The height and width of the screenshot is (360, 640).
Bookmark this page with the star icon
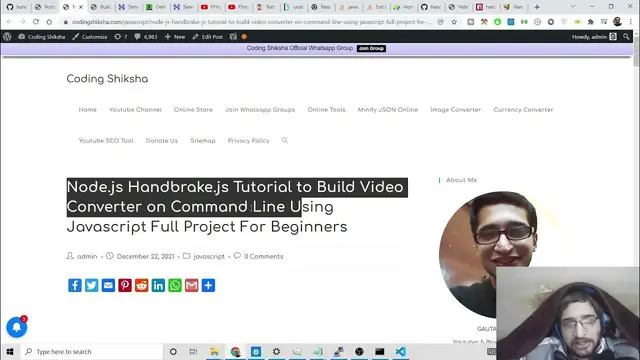[454, 22]
